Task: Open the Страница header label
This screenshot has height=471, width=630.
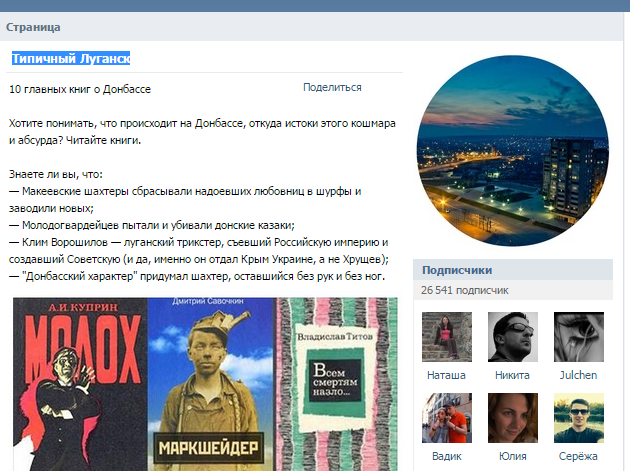Action: tap(33, 27)
